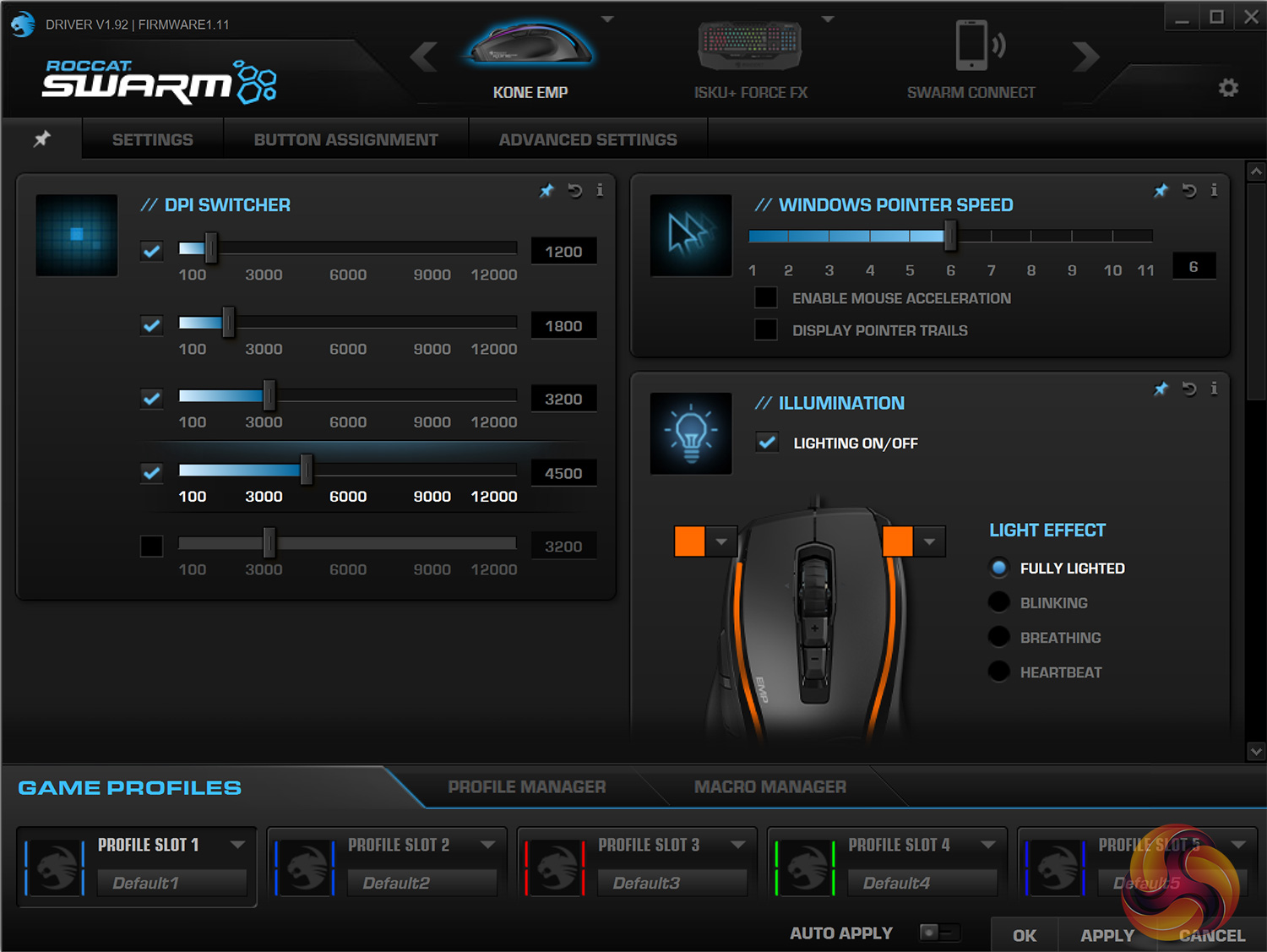Open the pinned items tab icon
The width and height of the screenshot is (1267, 952).
(x=41, y=139)
